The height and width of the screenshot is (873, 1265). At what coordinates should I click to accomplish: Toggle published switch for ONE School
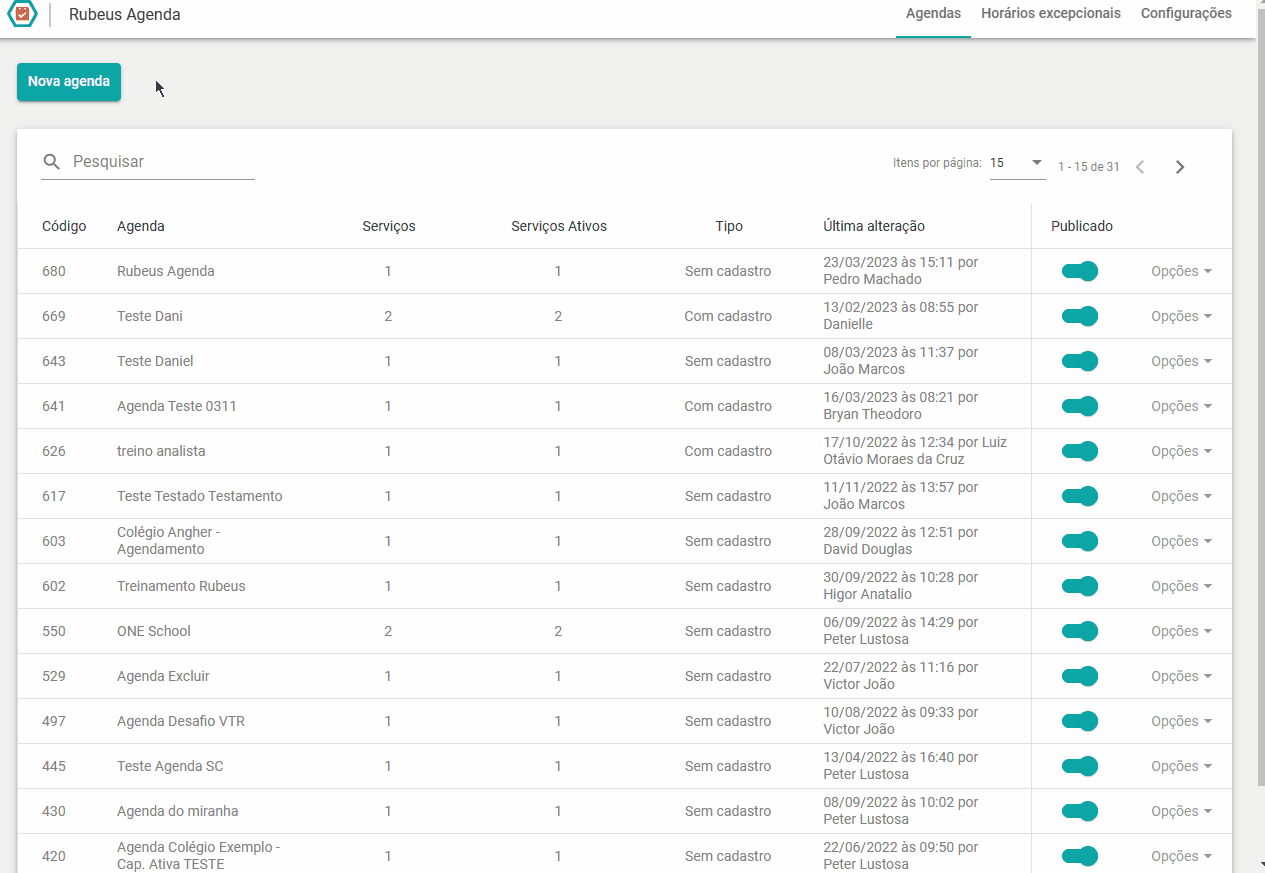point(1080,631)
